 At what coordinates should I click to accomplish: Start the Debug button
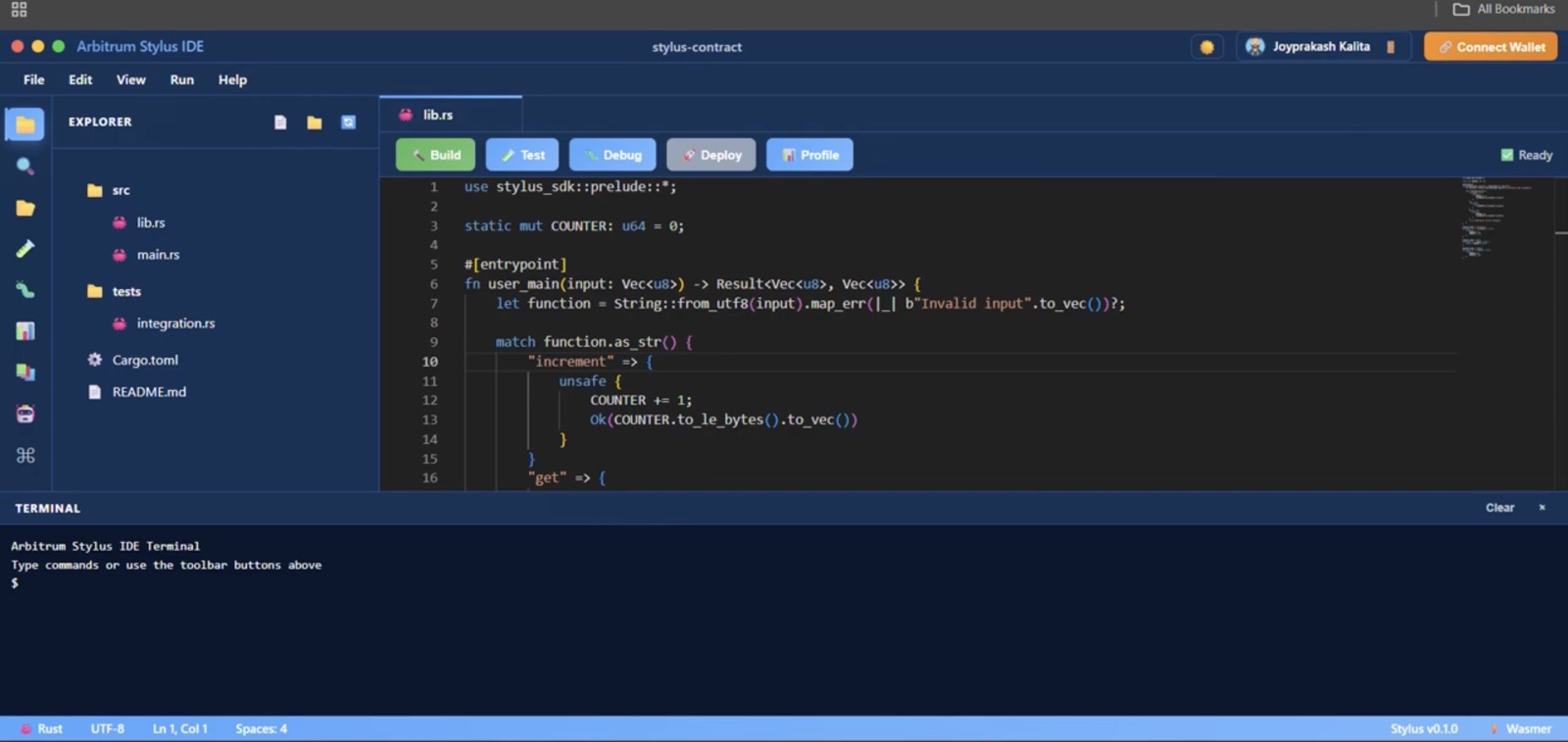click(x=612, y=155)
